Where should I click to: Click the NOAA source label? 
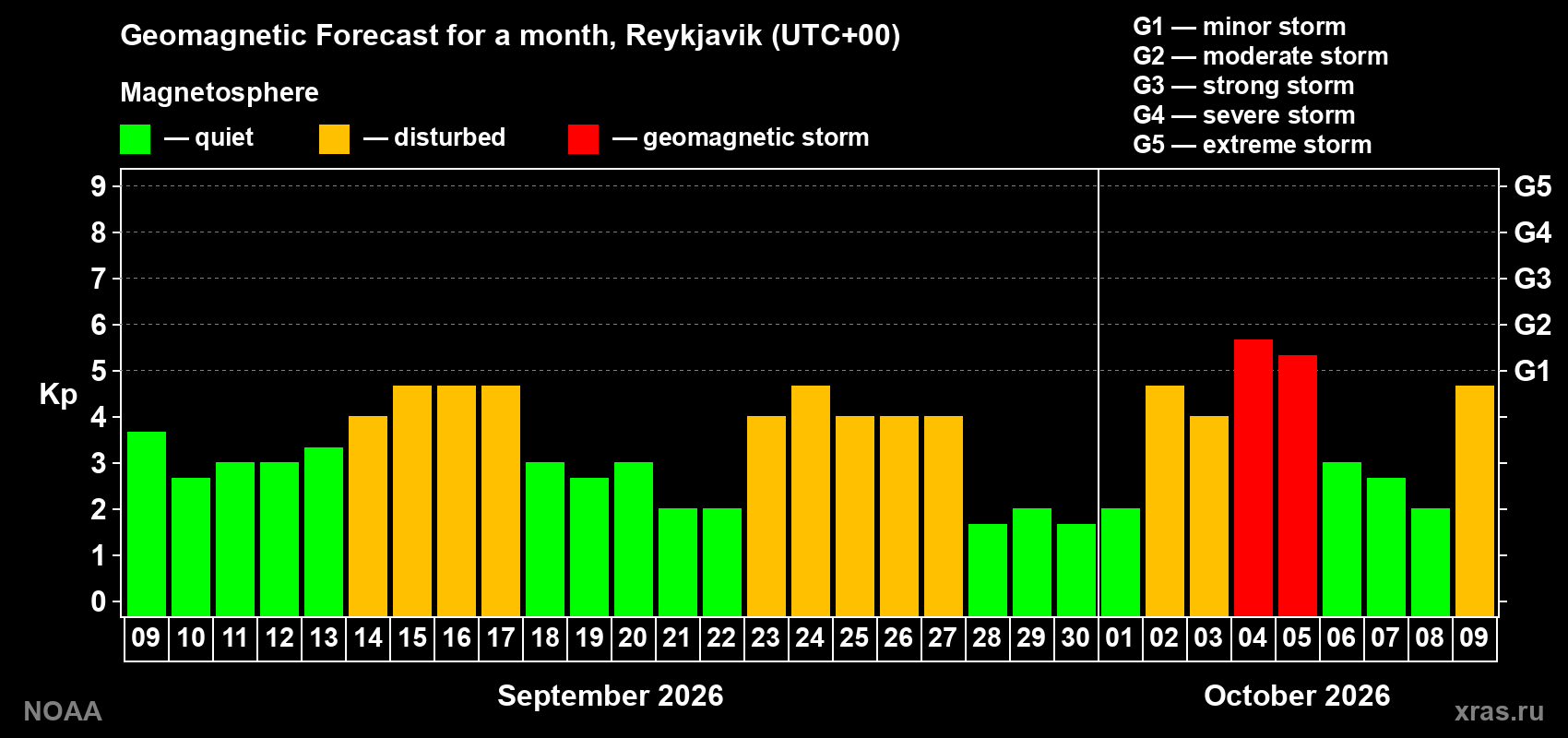click(63, 711)
